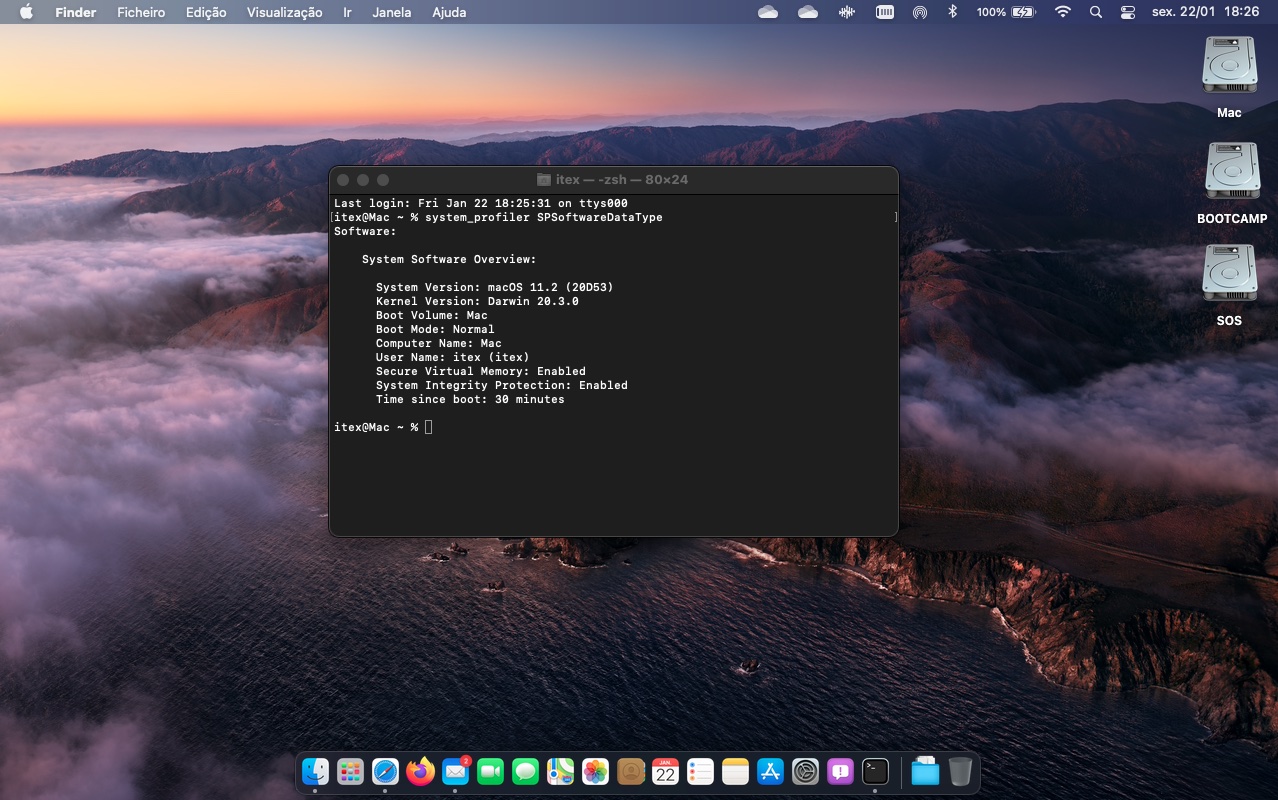Click the Kernel Version: Darwin 20.3.0 line
Image resolution: width=1278 pixels, height=800 pixels.
click(477, 301)
